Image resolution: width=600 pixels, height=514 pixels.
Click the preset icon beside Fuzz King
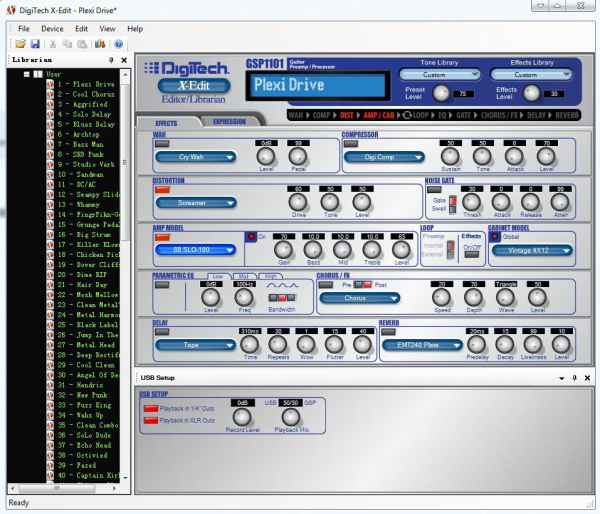coord(50,405)
